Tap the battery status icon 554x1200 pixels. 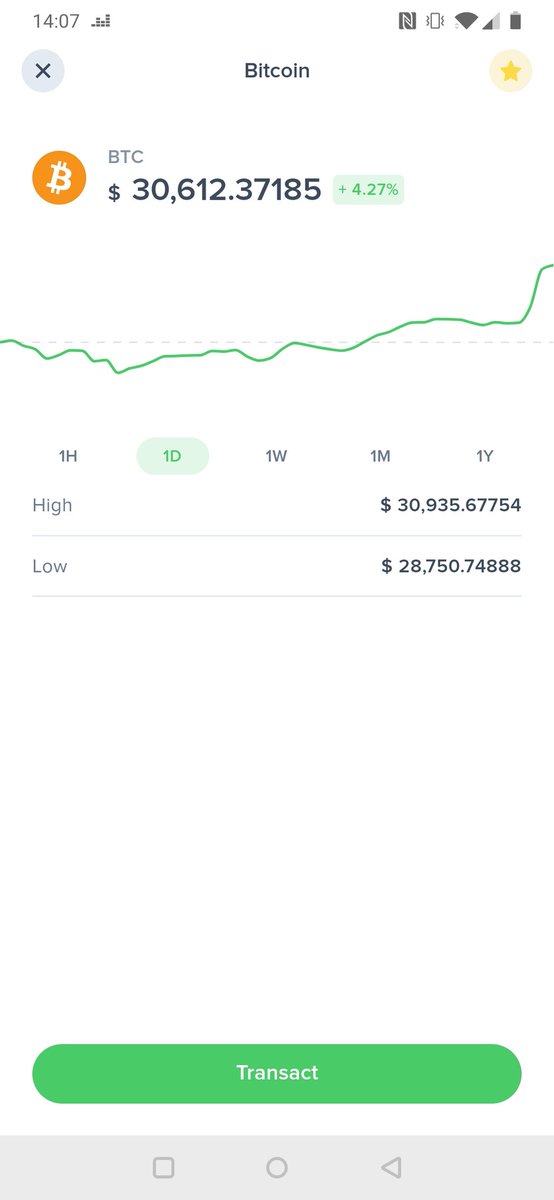pos(516,20)
